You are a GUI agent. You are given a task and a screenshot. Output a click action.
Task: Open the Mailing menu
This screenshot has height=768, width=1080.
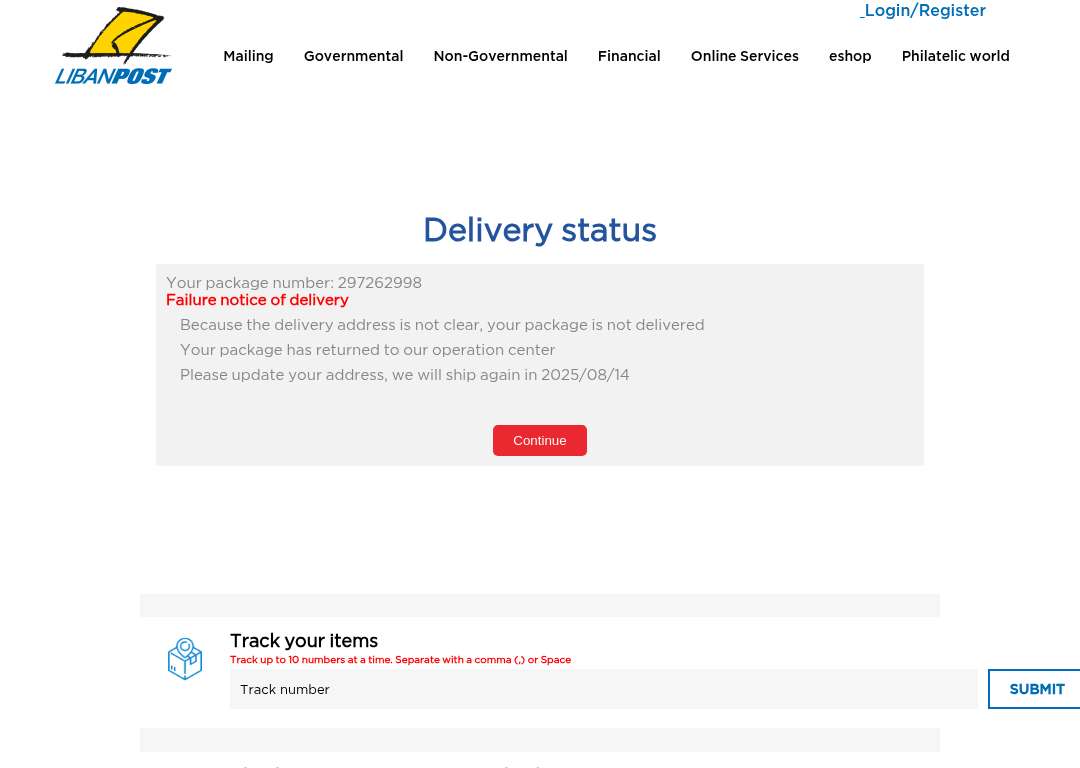[248, 56]
